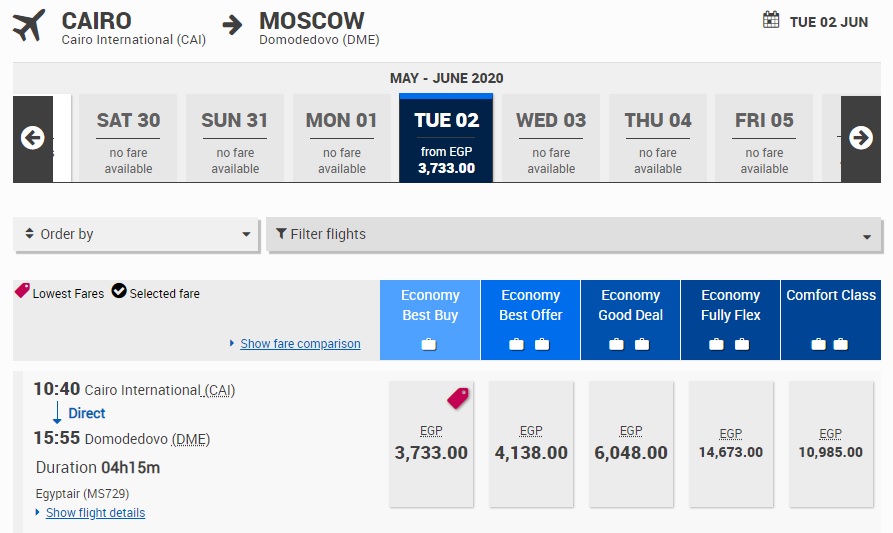The width and height of the screenshot is (893, 533).
Task: Choose the 6,048.00 Economy Good Deal fare
Action: (631, 444)
